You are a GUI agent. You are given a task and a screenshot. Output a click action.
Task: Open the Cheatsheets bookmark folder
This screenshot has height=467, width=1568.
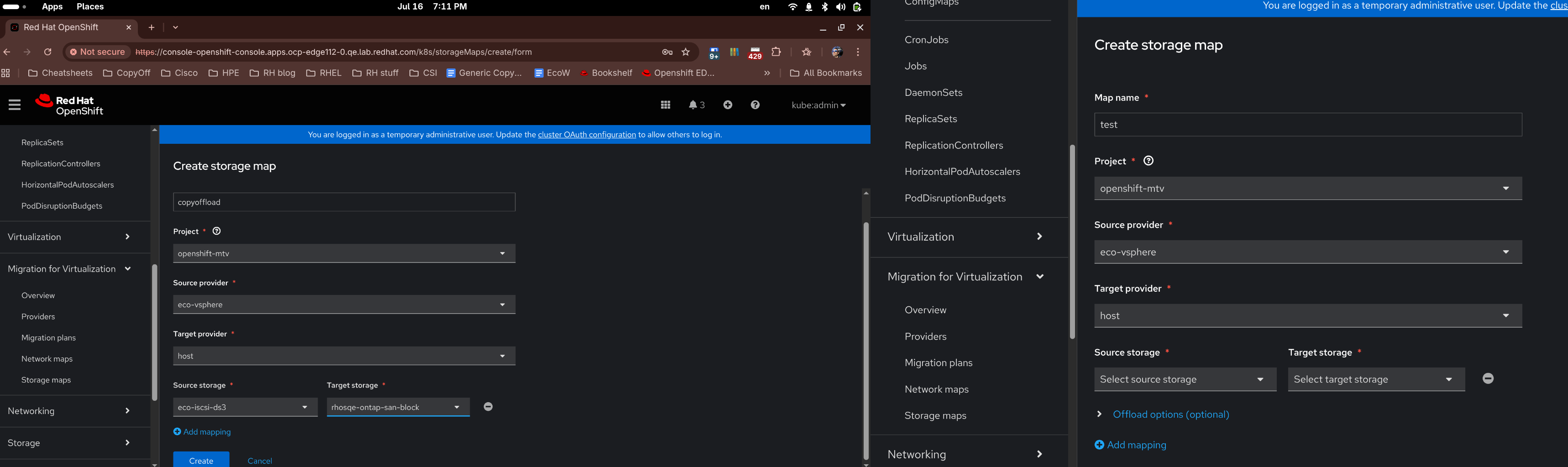(60, 73)
